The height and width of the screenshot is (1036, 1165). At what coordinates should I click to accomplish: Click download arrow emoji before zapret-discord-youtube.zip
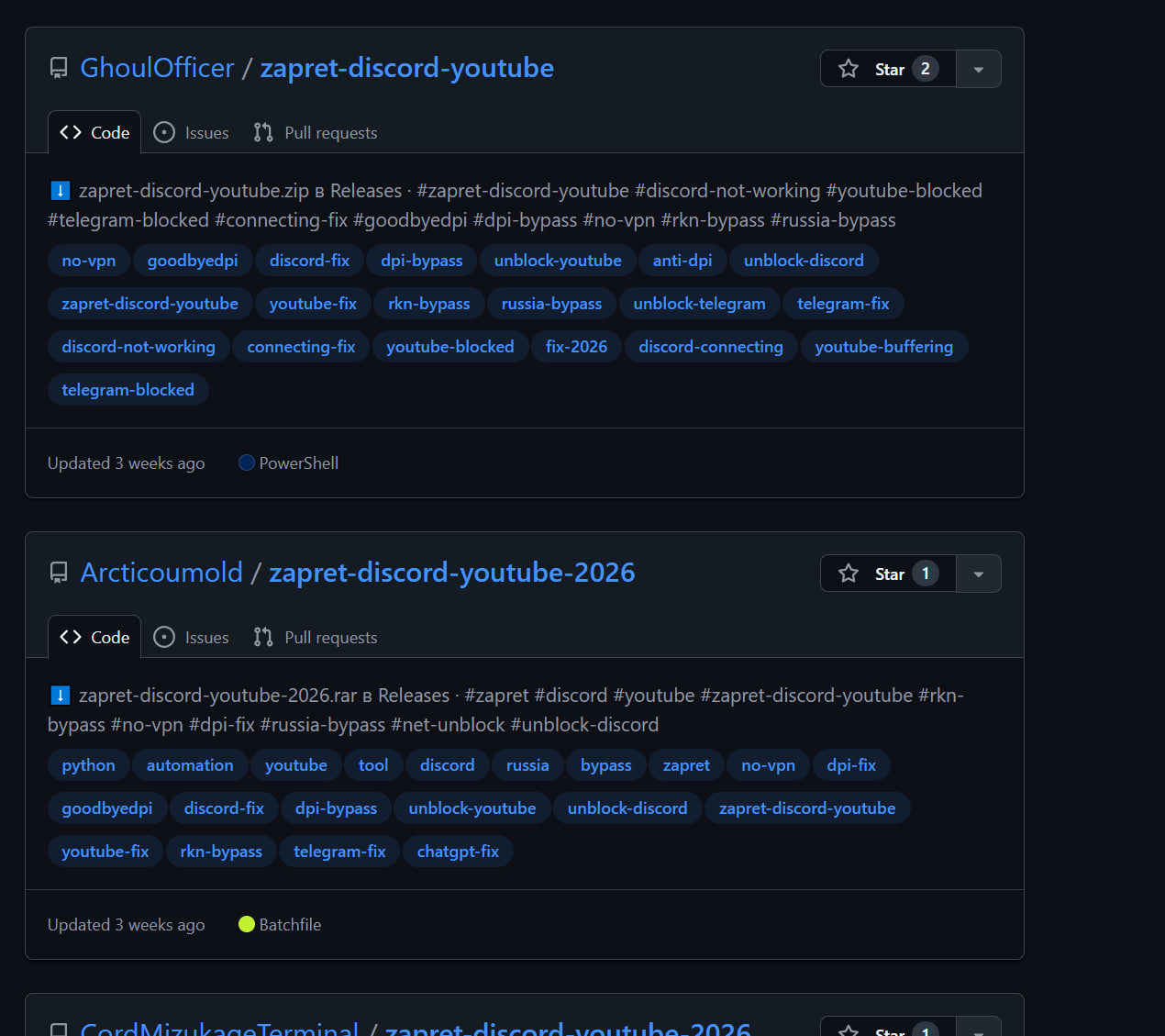[x=60, y=191]
